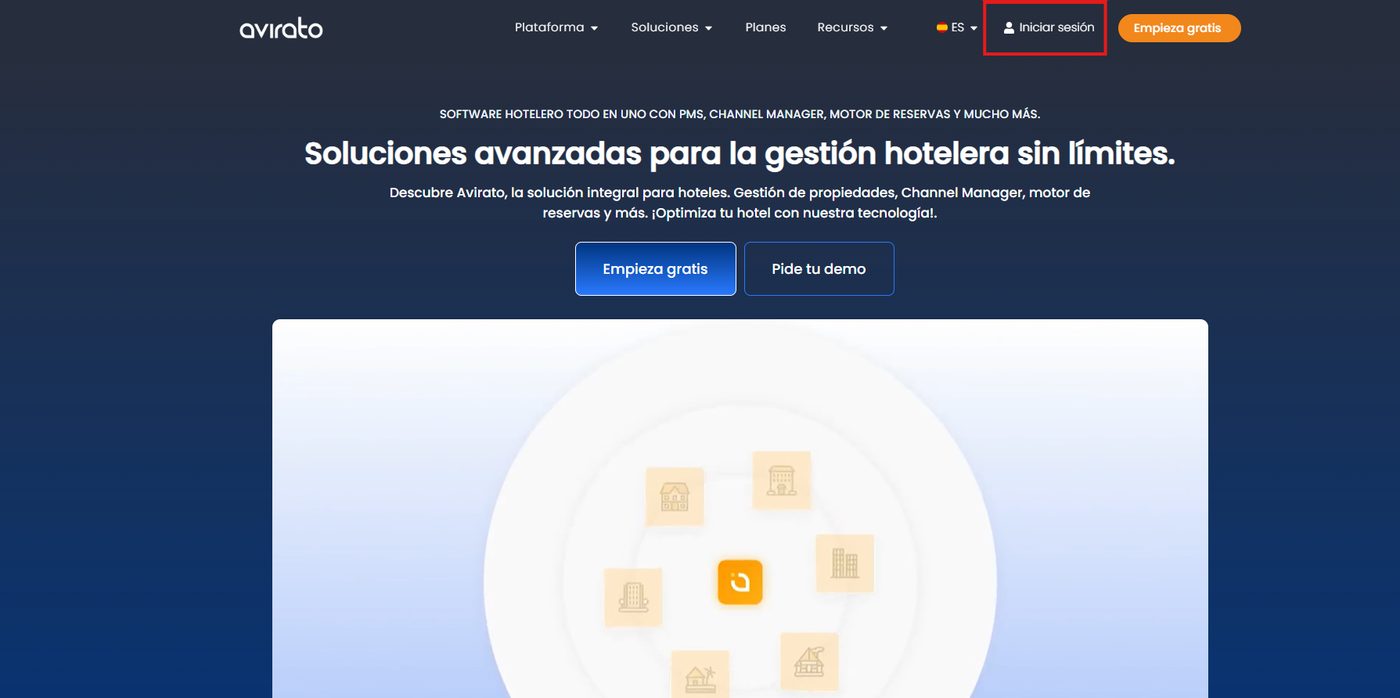Select the cabin with trees icon tile
This screenshot has width=1400, height=698.
[x=809, y=661]
